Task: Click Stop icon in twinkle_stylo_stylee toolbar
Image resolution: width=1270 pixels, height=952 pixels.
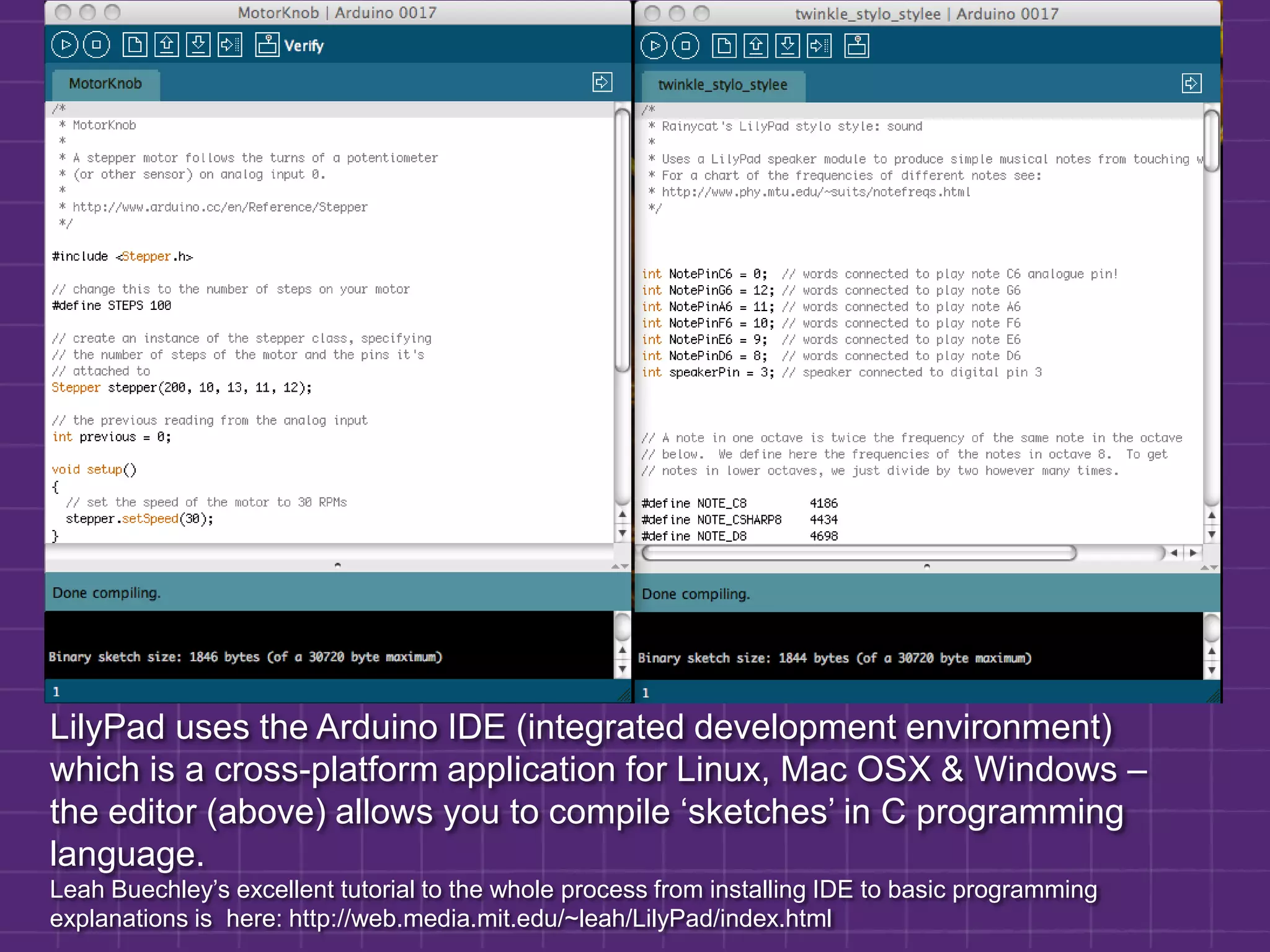Action: click(x=686, y=46)
